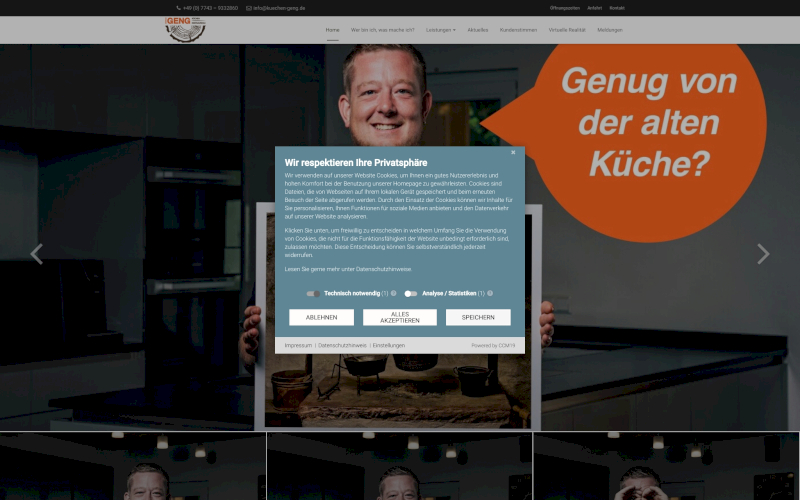Click the phone number in the top bar
Image resolution: width=800 pixels, height=500 pixels.
[210, 7]
